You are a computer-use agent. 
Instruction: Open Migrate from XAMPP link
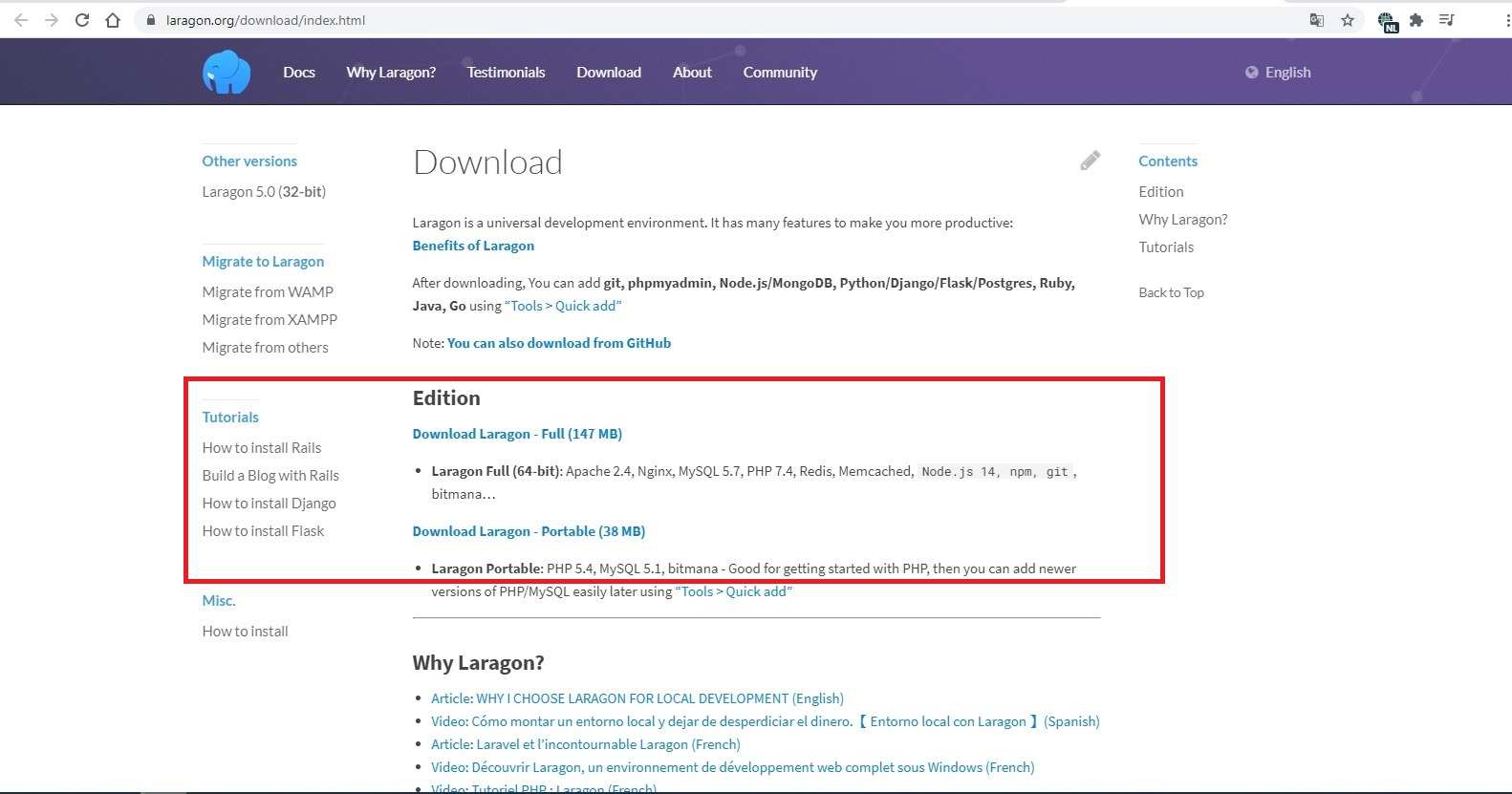click(270, 320)
